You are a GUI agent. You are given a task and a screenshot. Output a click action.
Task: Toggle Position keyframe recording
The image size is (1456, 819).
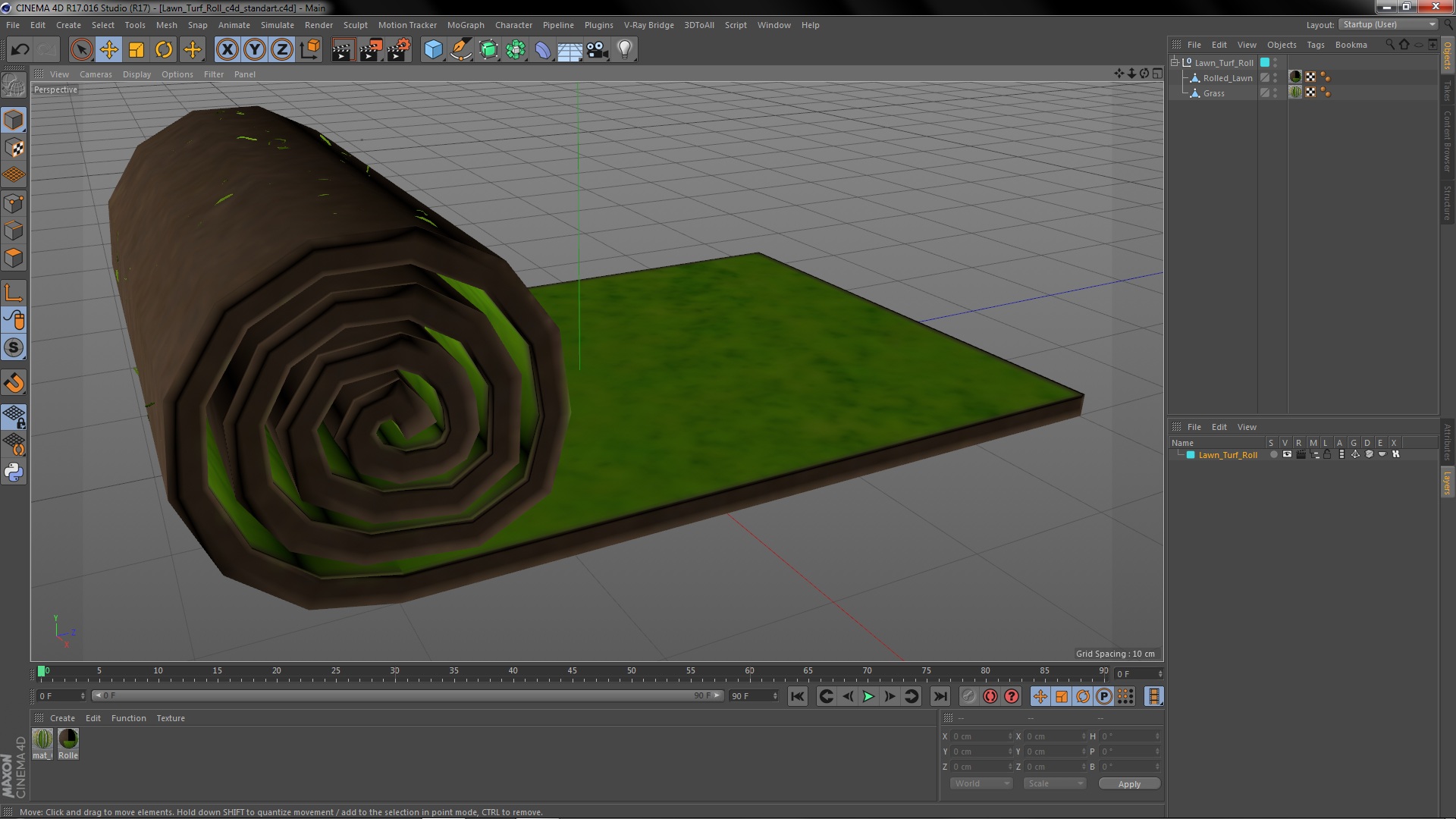pyautogui.click(x=1040, y=696)
